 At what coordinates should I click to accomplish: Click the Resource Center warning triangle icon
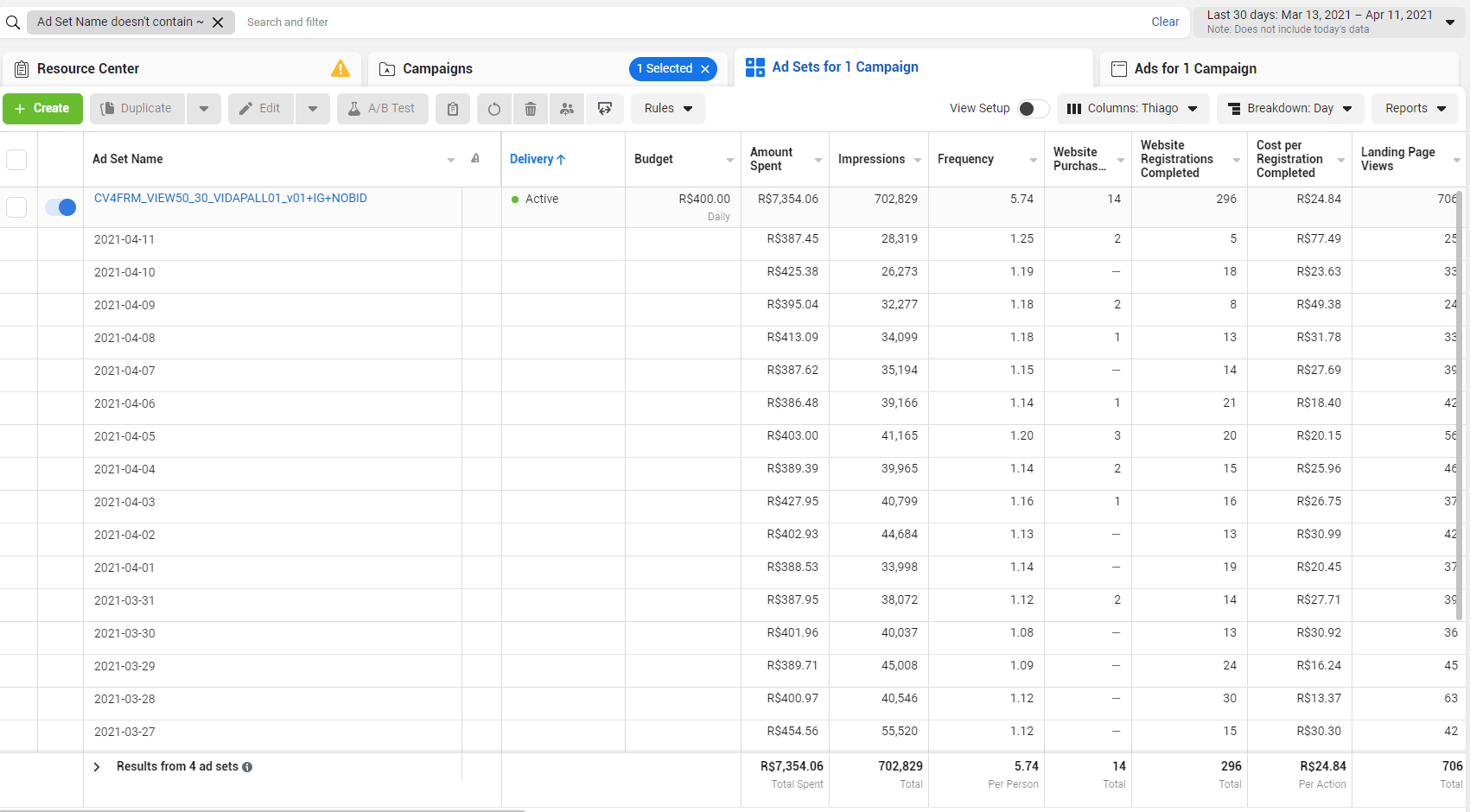(x=340, y=69)
